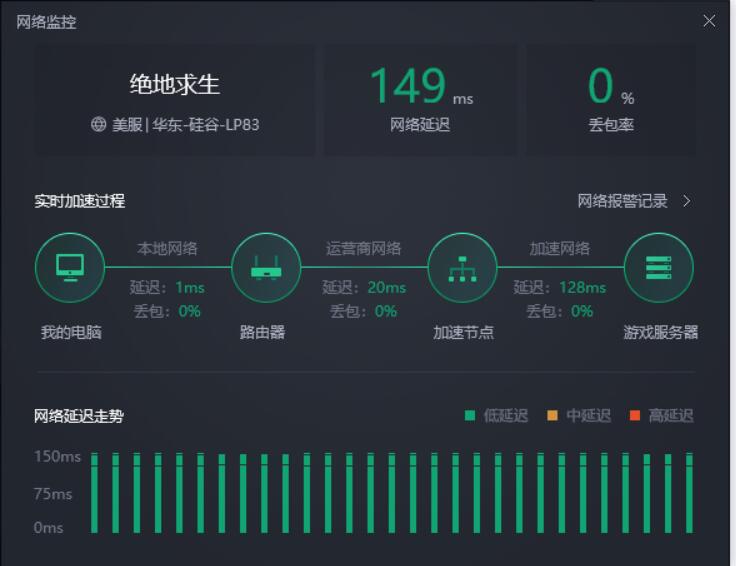This screenshot has height=566, width=736.
Task: Click the 实时加速过程 heading
Action: point(79,201)
